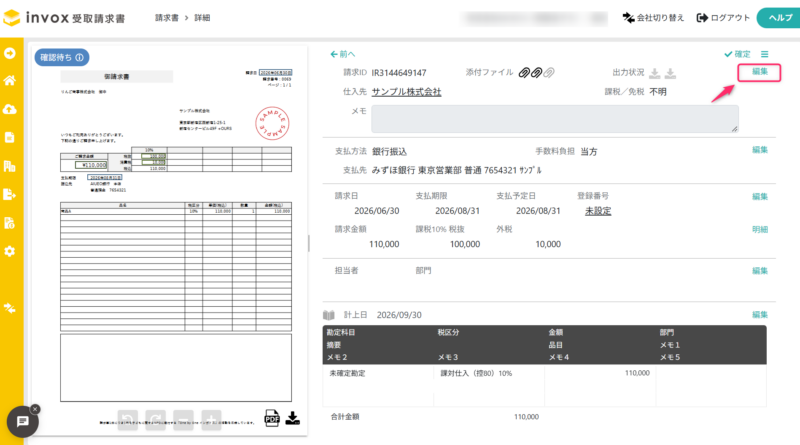The height and width of the screenshot is (445, 800).
Task: Zoom out the invoice preview
Action: coord(183,420)
